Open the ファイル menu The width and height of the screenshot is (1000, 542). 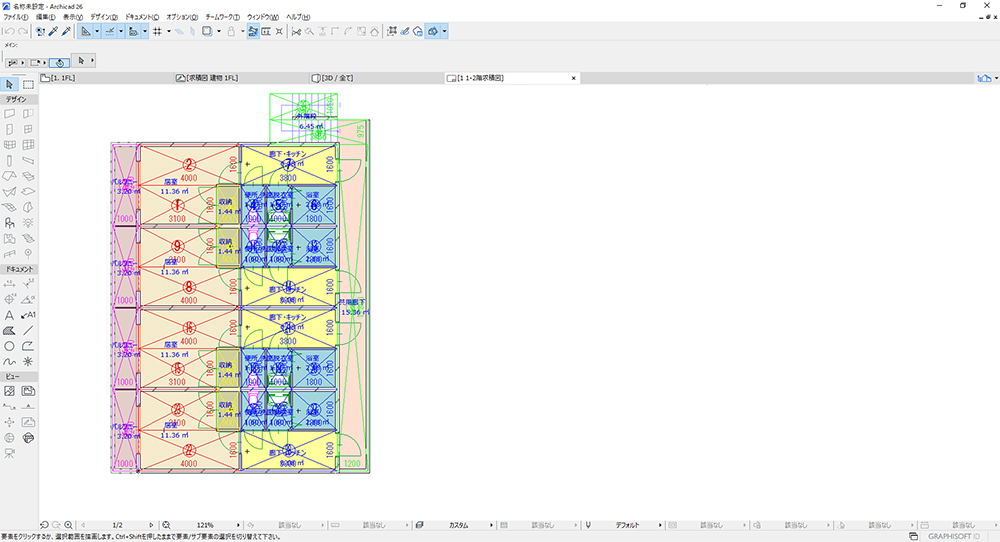[16, 17]
